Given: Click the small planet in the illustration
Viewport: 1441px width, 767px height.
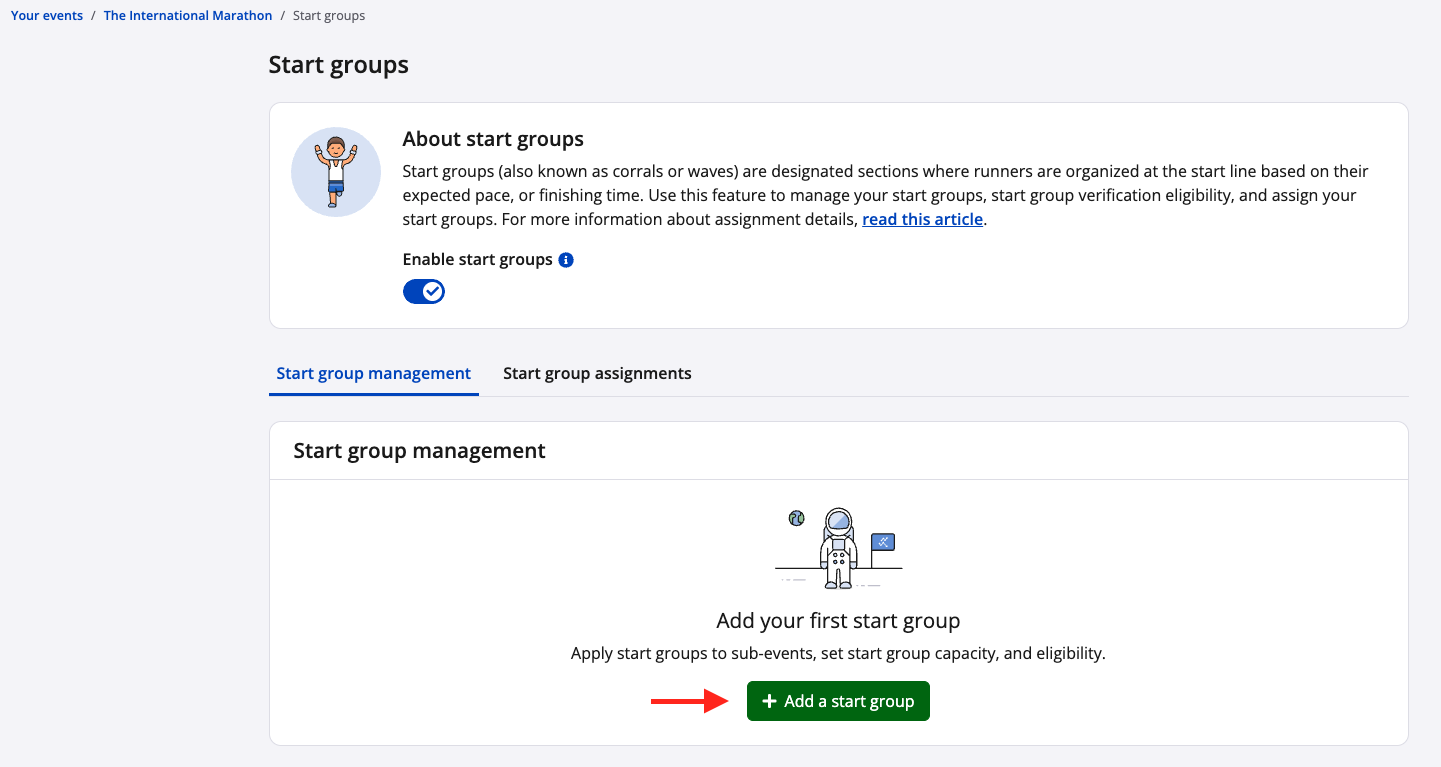Looking at the screenshot, I should [797, 518].
